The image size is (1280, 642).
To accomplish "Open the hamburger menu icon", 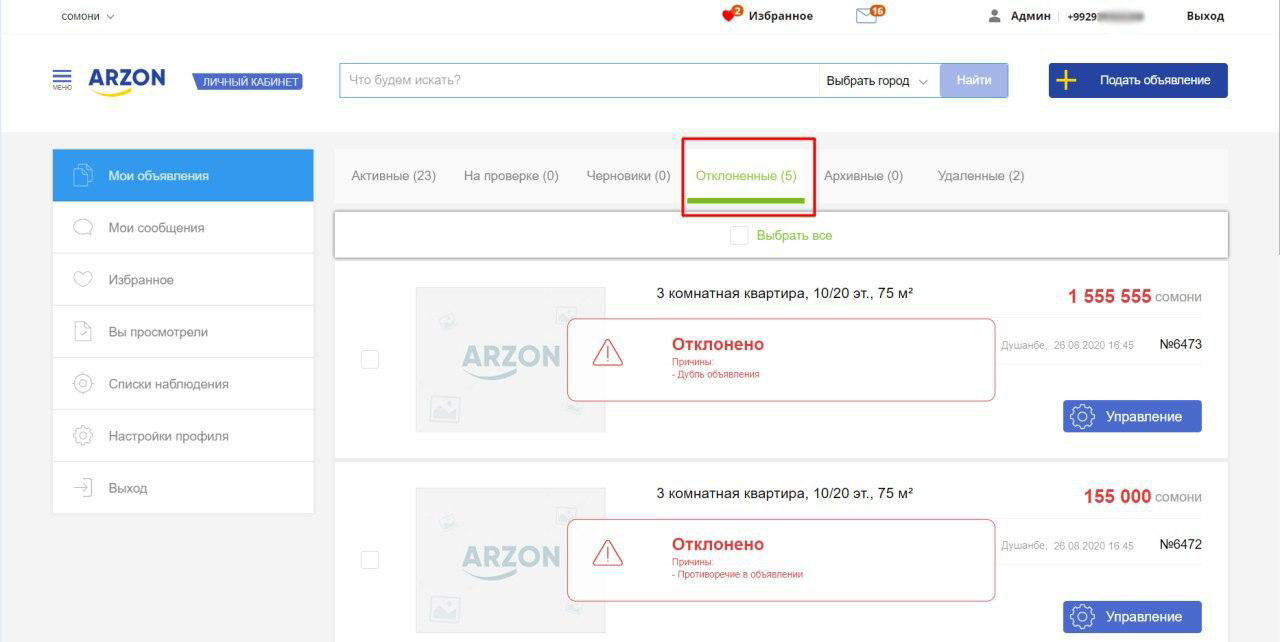I will pos(62,79).
